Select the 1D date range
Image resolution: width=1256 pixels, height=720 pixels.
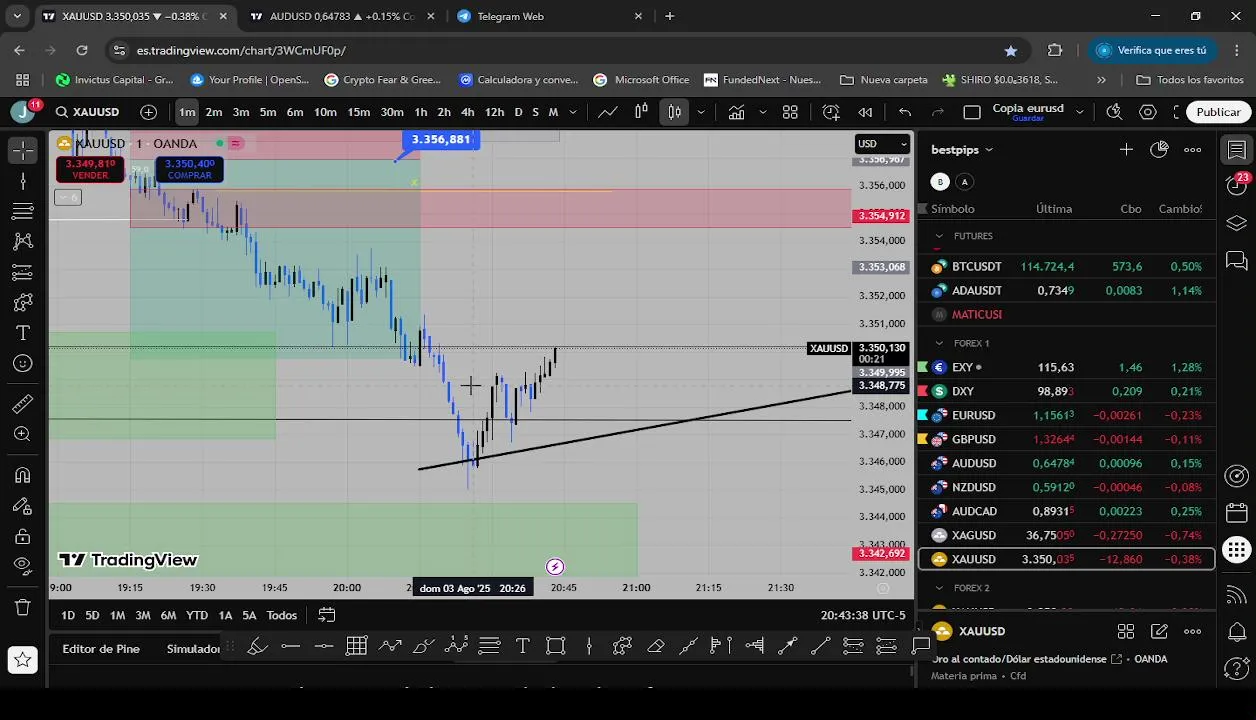68,615
